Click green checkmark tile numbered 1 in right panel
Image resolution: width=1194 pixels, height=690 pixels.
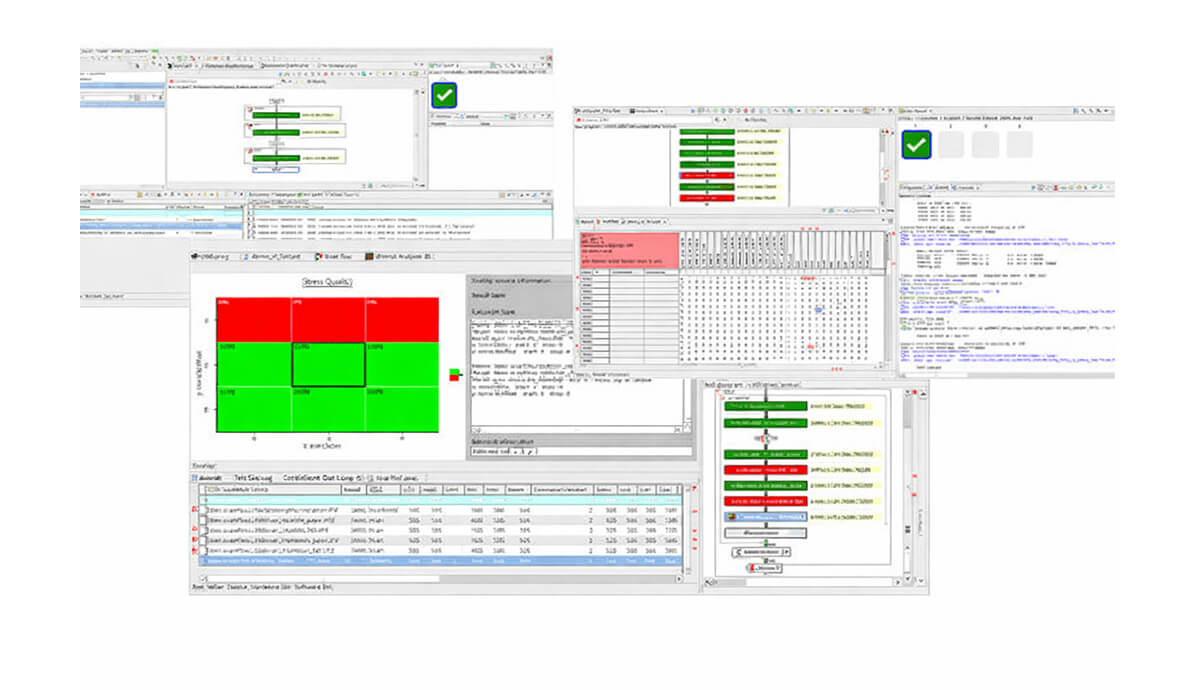click(916, 144)
